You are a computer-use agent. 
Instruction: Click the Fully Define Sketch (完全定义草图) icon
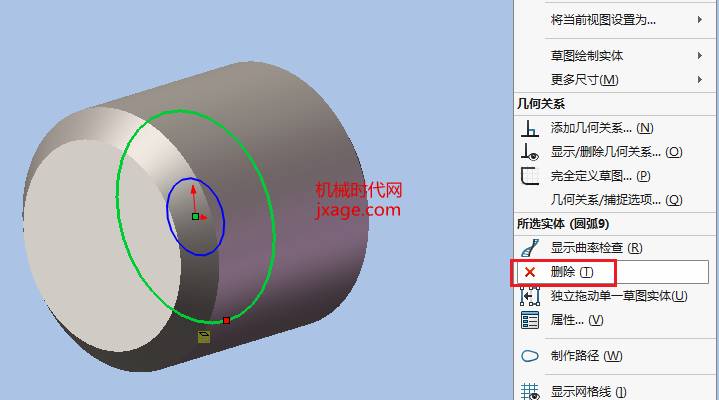530,176
